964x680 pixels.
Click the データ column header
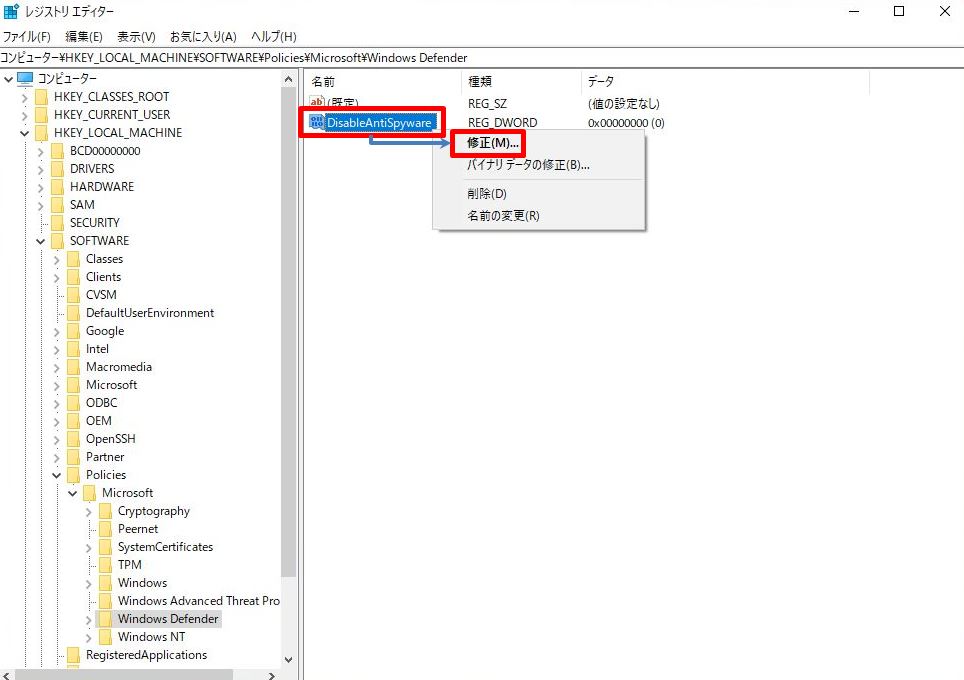point(725,81)
